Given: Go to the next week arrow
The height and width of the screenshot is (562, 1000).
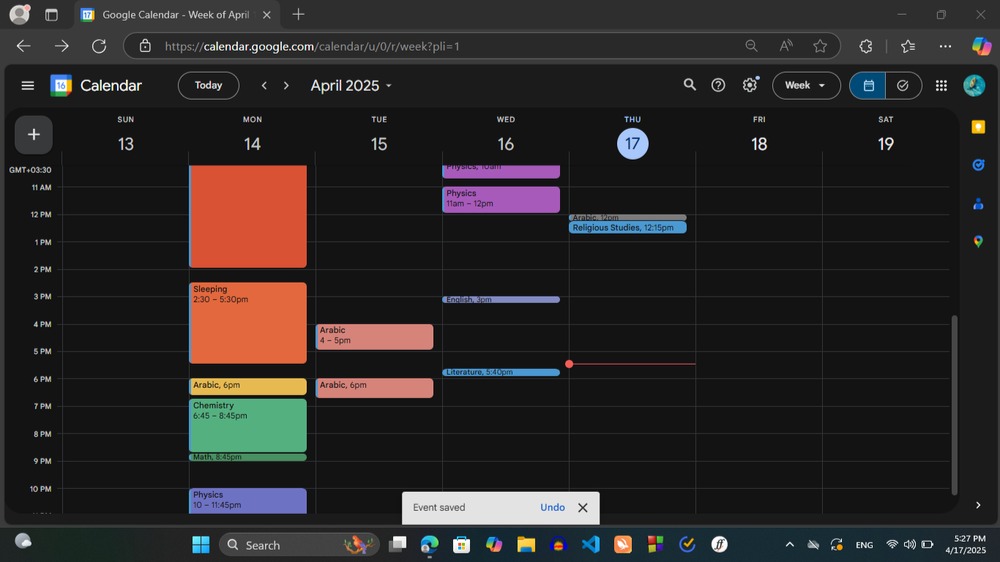Looking at the screenshot, I should coord(286,85).
